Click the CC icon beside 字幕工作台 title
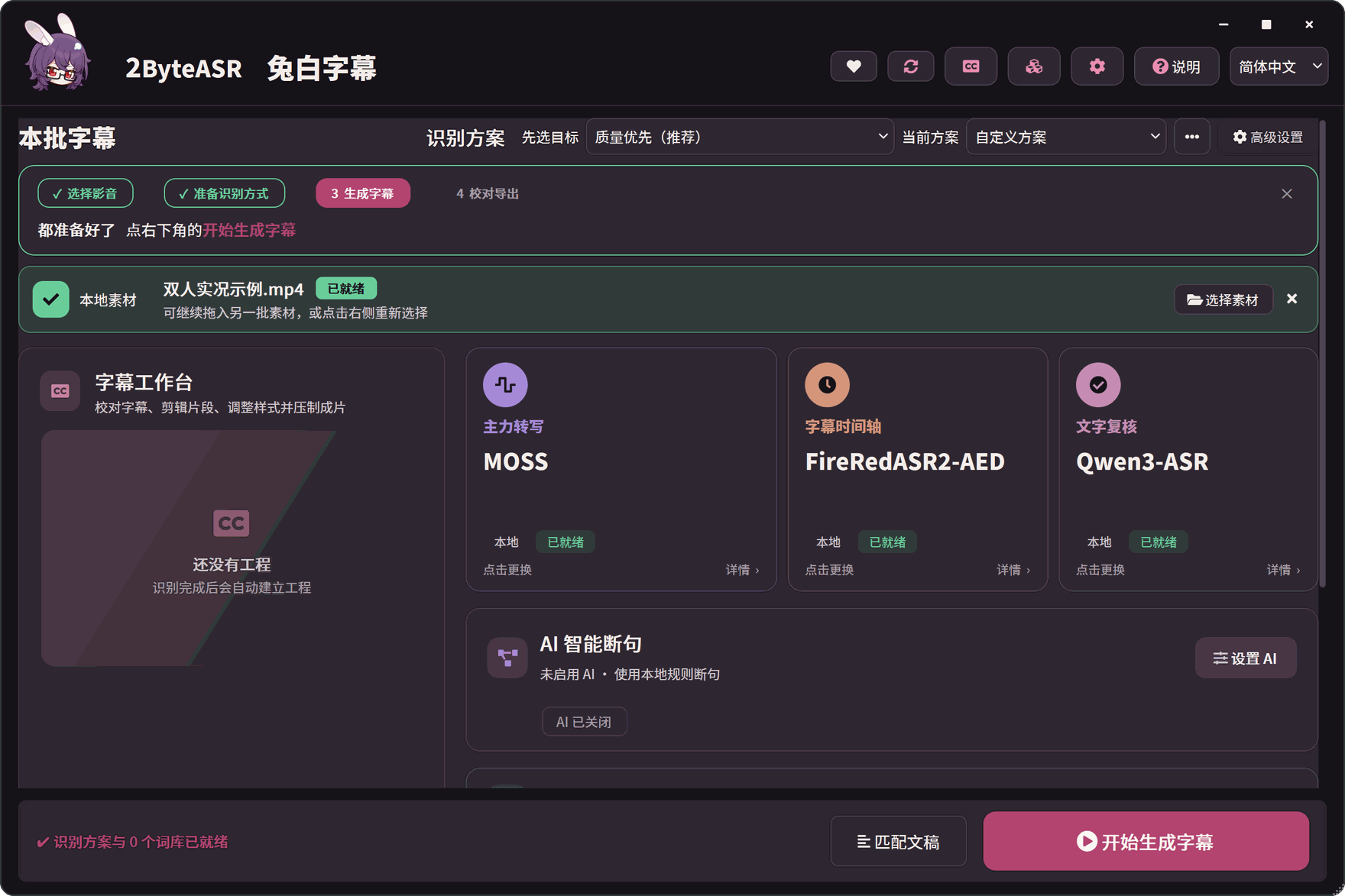Screen dimensions: 1345x896 pos(60,391)
